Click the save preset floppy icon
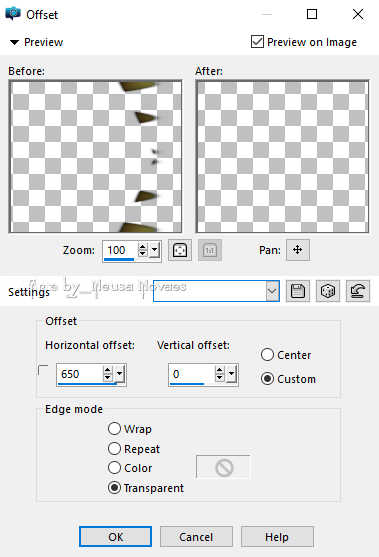The image size is (379, 557). [x=298, y=291]
